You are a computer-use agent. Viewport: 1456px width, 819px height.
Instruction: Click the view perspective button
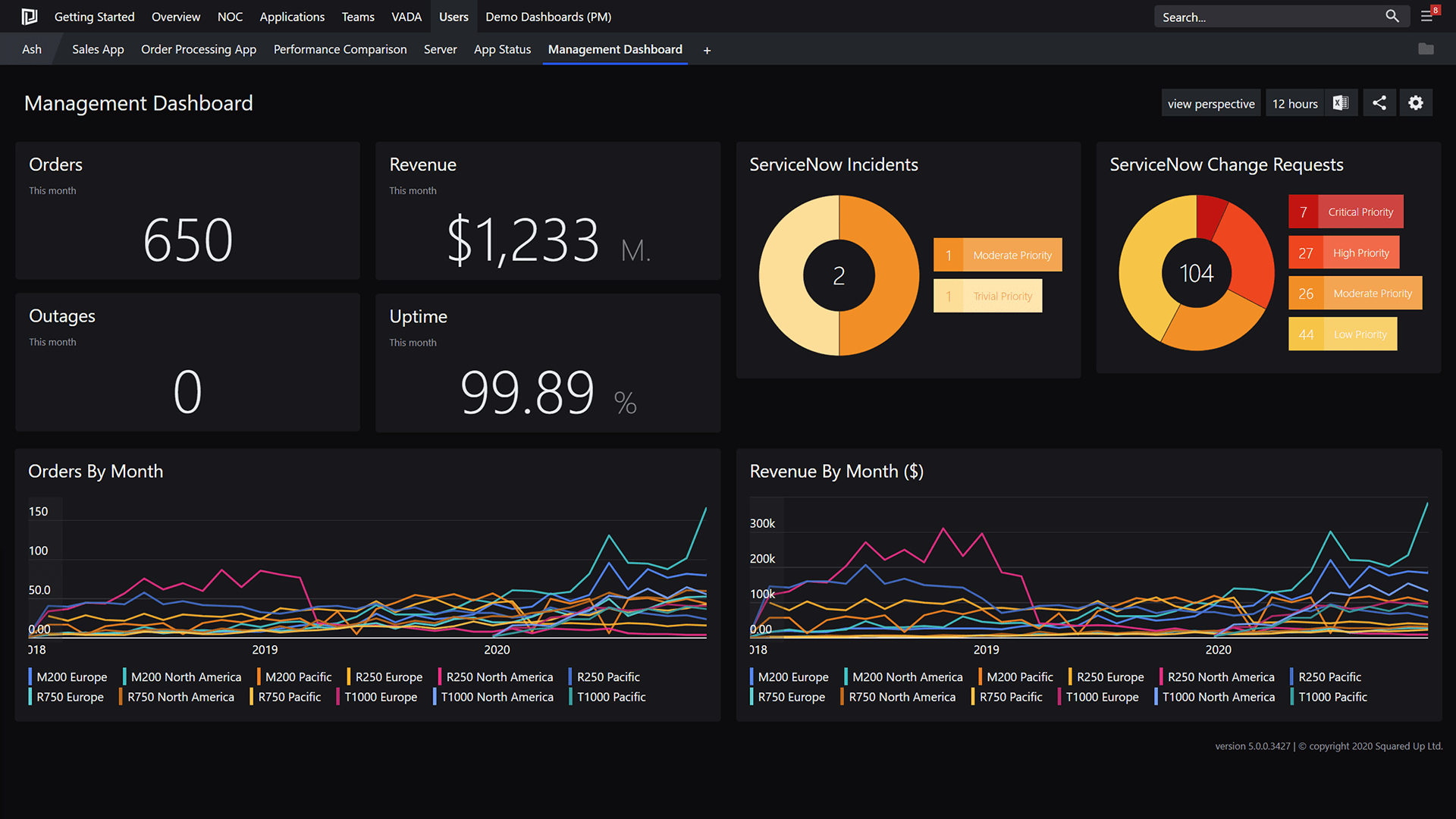(x=1211, y=102)
